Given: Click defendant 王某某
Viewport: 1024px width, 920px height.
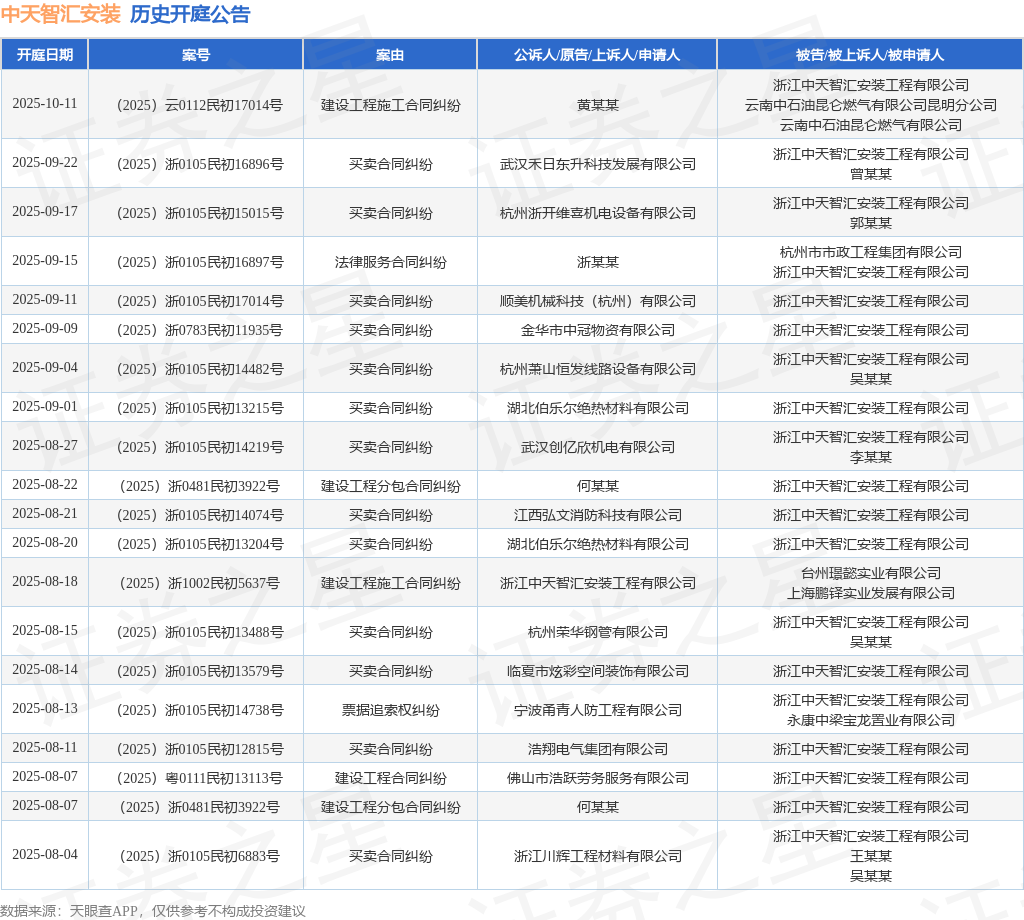Looking at the screenshot, I should coord(871,856).
